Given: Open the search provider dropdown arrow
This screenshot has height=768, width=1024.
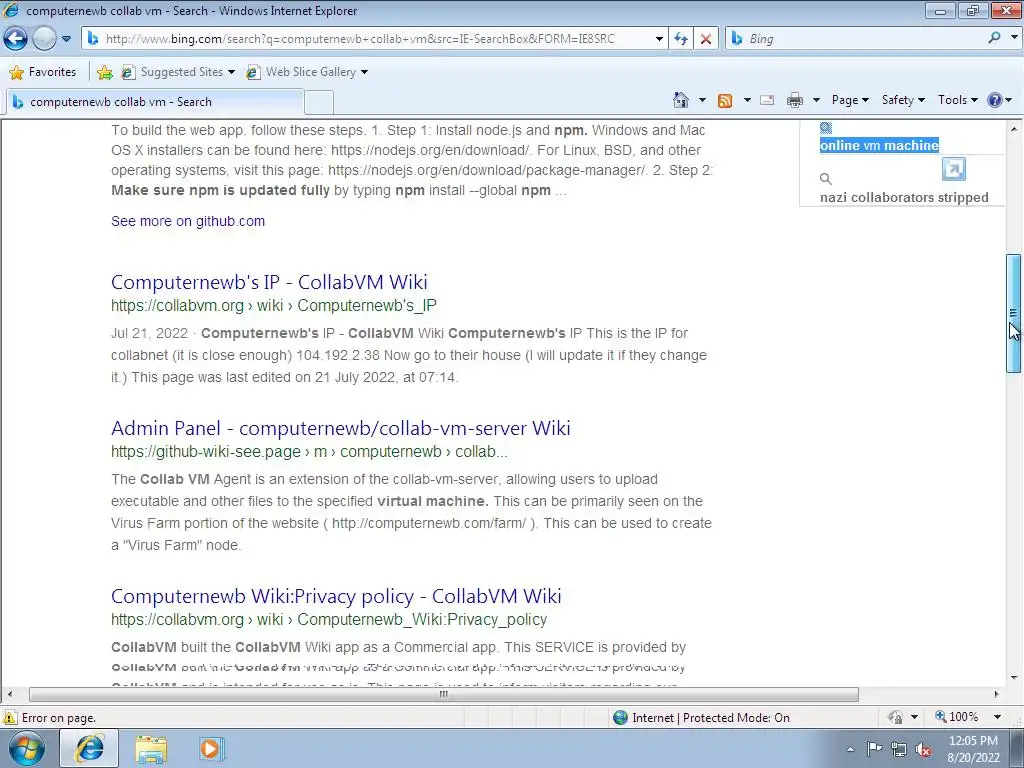Looking at the screenshot, I should [x=1014, y=38].
